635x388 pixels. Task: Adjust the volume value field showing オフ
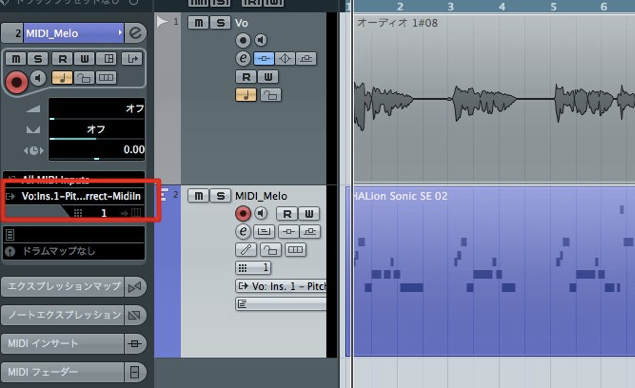point(96,109)
